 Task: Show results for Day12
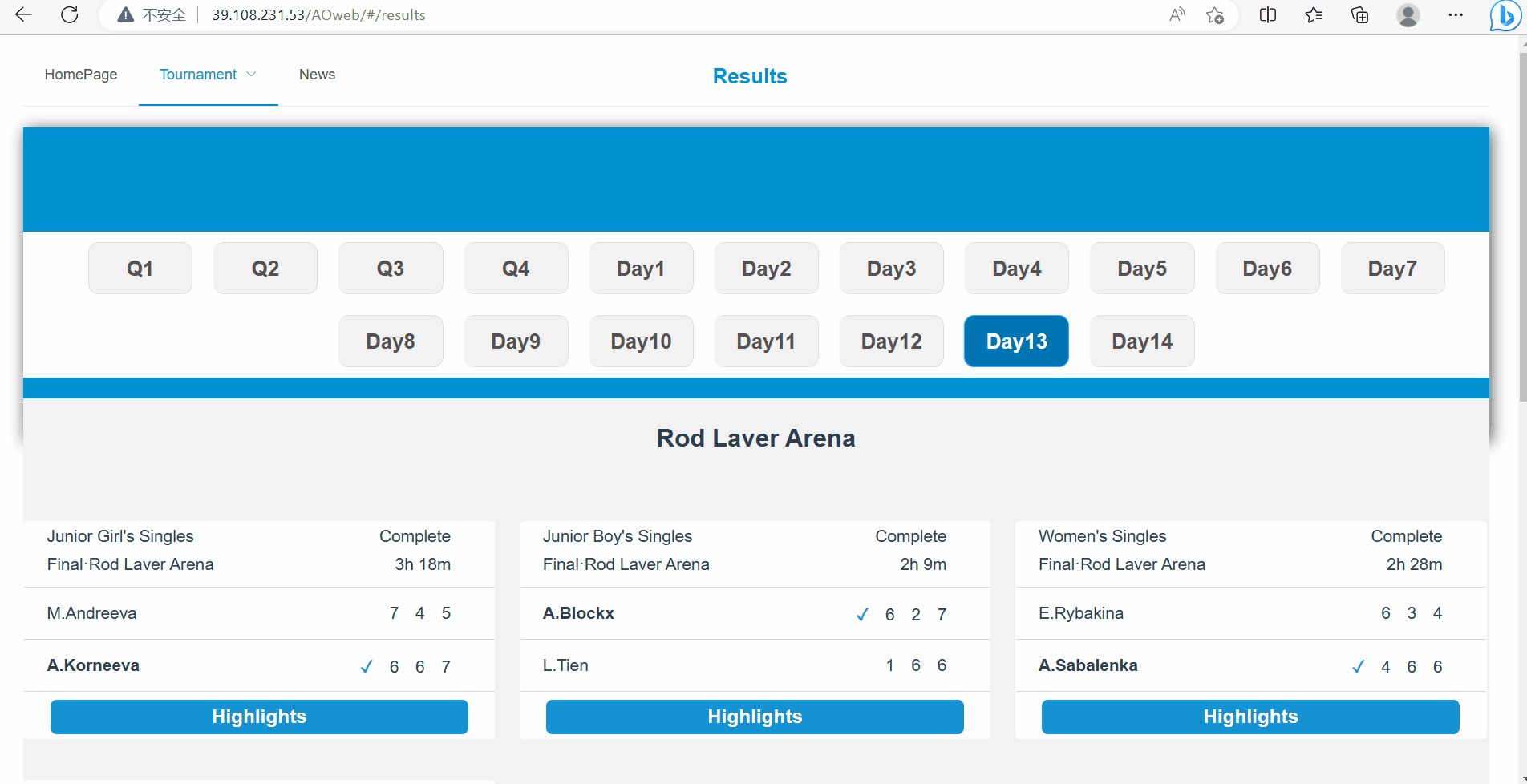(892, 341)
